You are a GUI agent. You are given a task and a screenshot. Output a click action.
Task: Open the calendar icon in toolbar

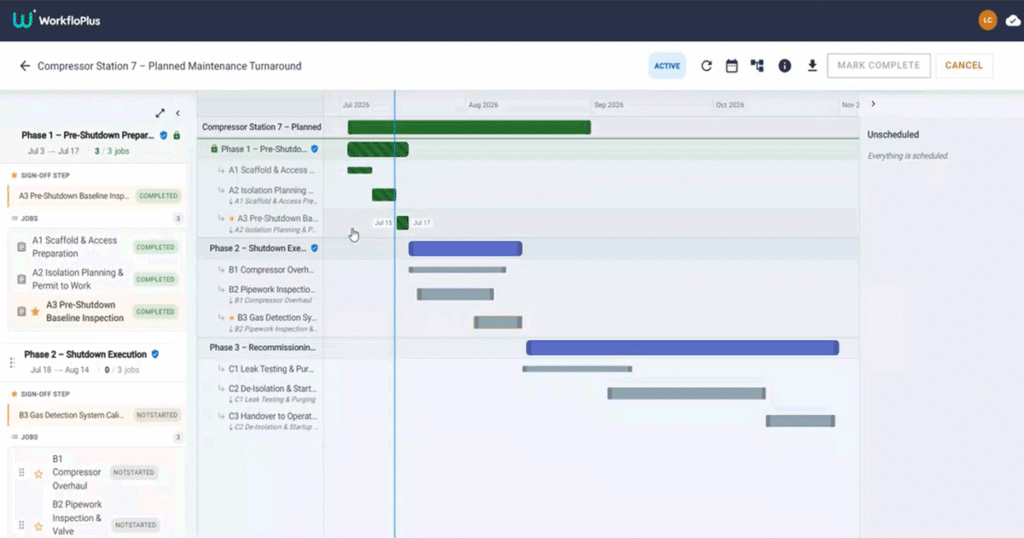click(x=731, y=66)
